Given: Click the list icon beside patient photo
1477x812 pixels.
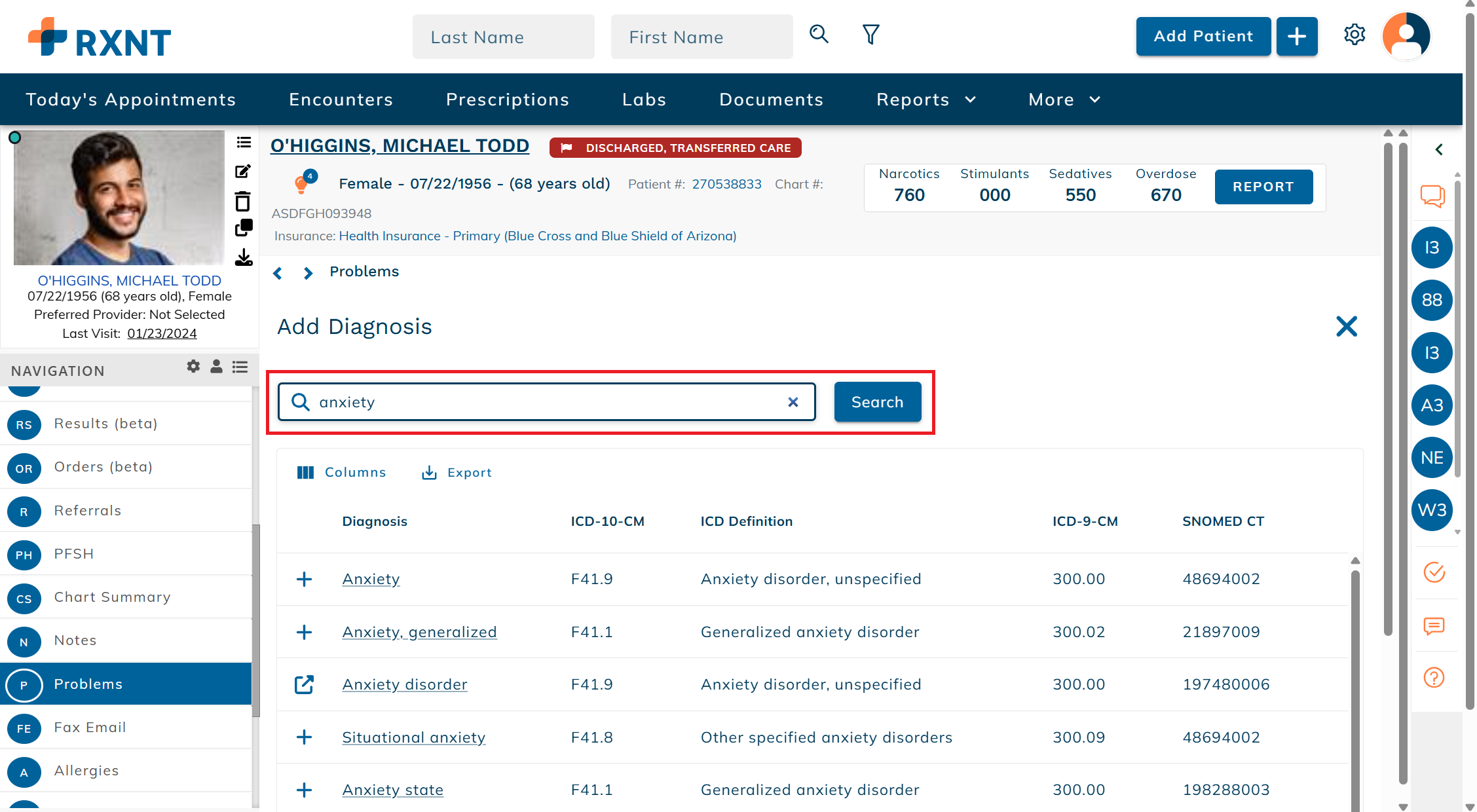Looking at the screenshot, I should [244, 143].
